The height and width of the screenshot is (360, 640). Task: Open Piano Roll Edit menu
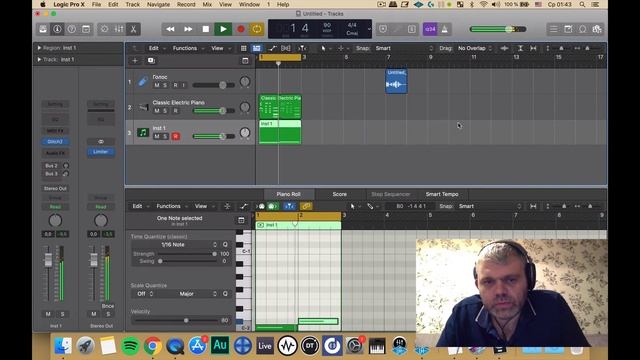(x=137, y=206)
